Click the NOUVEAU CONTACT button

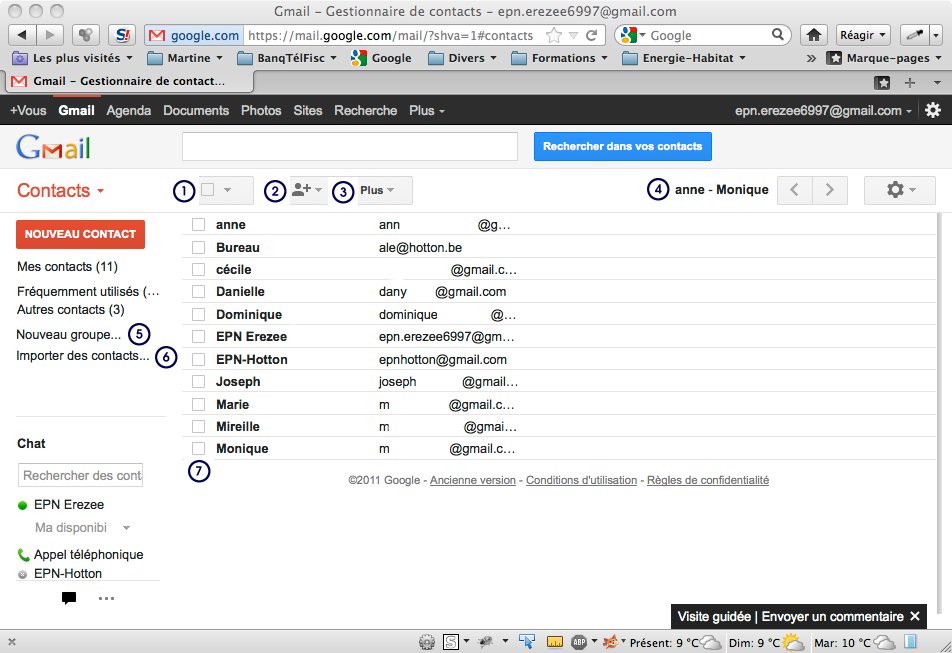(x=80, y=234)
